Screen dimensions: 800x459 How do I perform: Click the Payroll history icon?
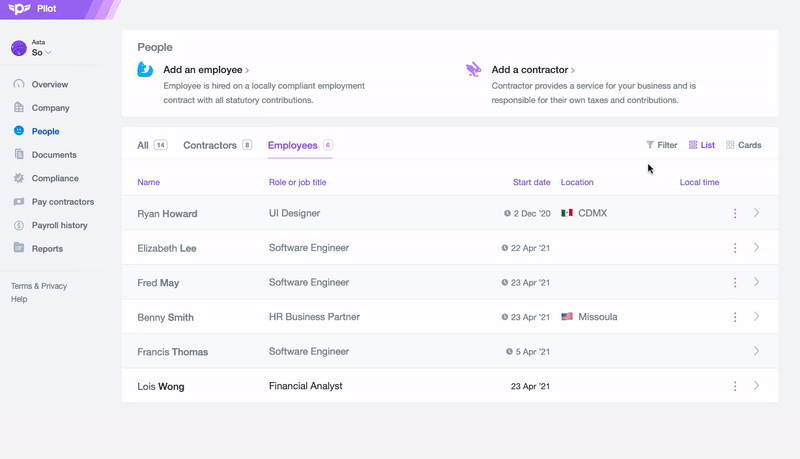(19, 225)
